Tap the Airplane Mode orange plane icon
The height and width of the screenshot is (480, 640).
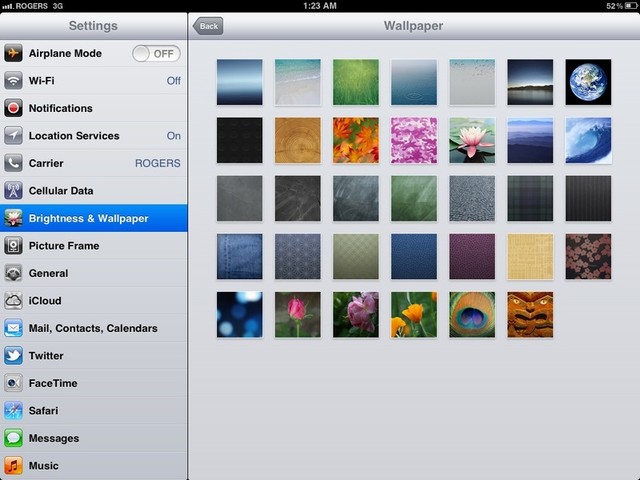pos(13,53)
